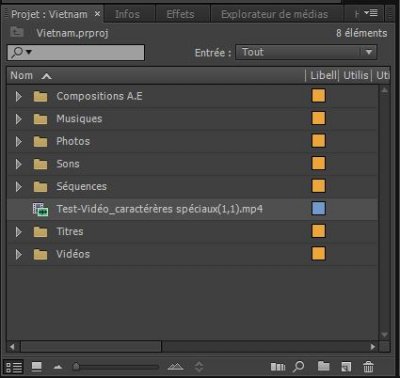Click the thumbnail zoom slider handle

point(76,367)
